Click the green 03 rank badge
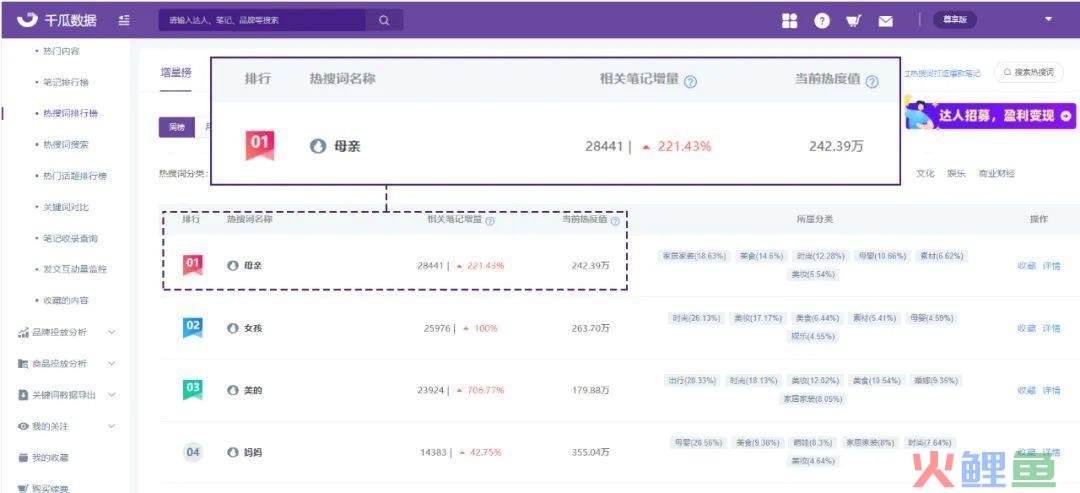The height and width of the screenshot is (493, 1080). 193,390
